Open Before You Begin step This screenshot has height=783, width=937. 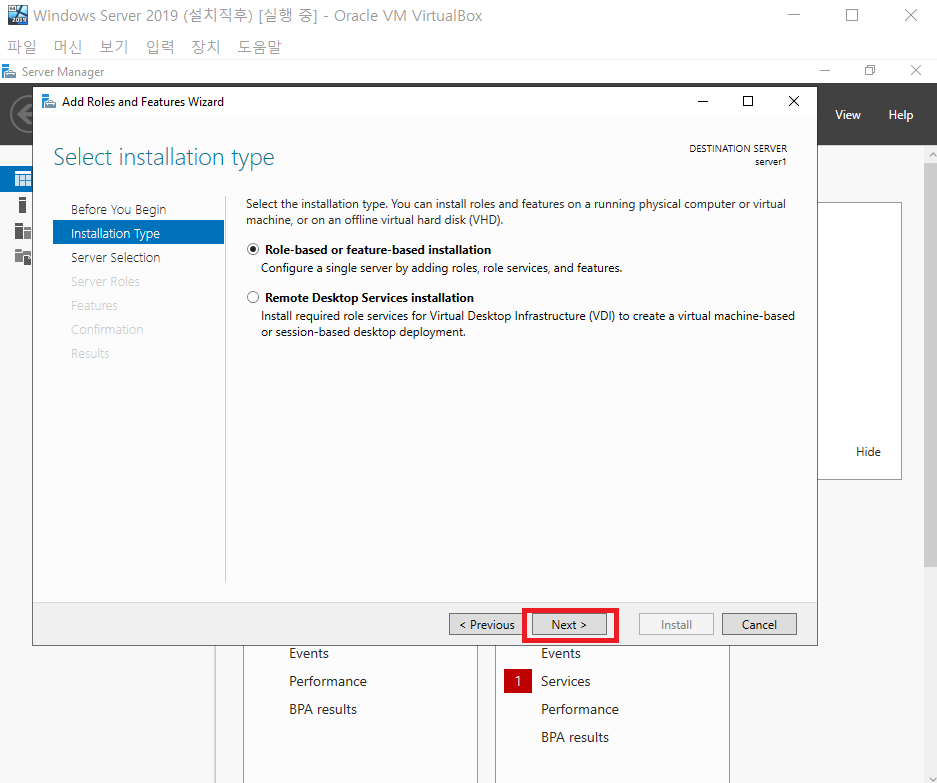(x=118, y=209)
